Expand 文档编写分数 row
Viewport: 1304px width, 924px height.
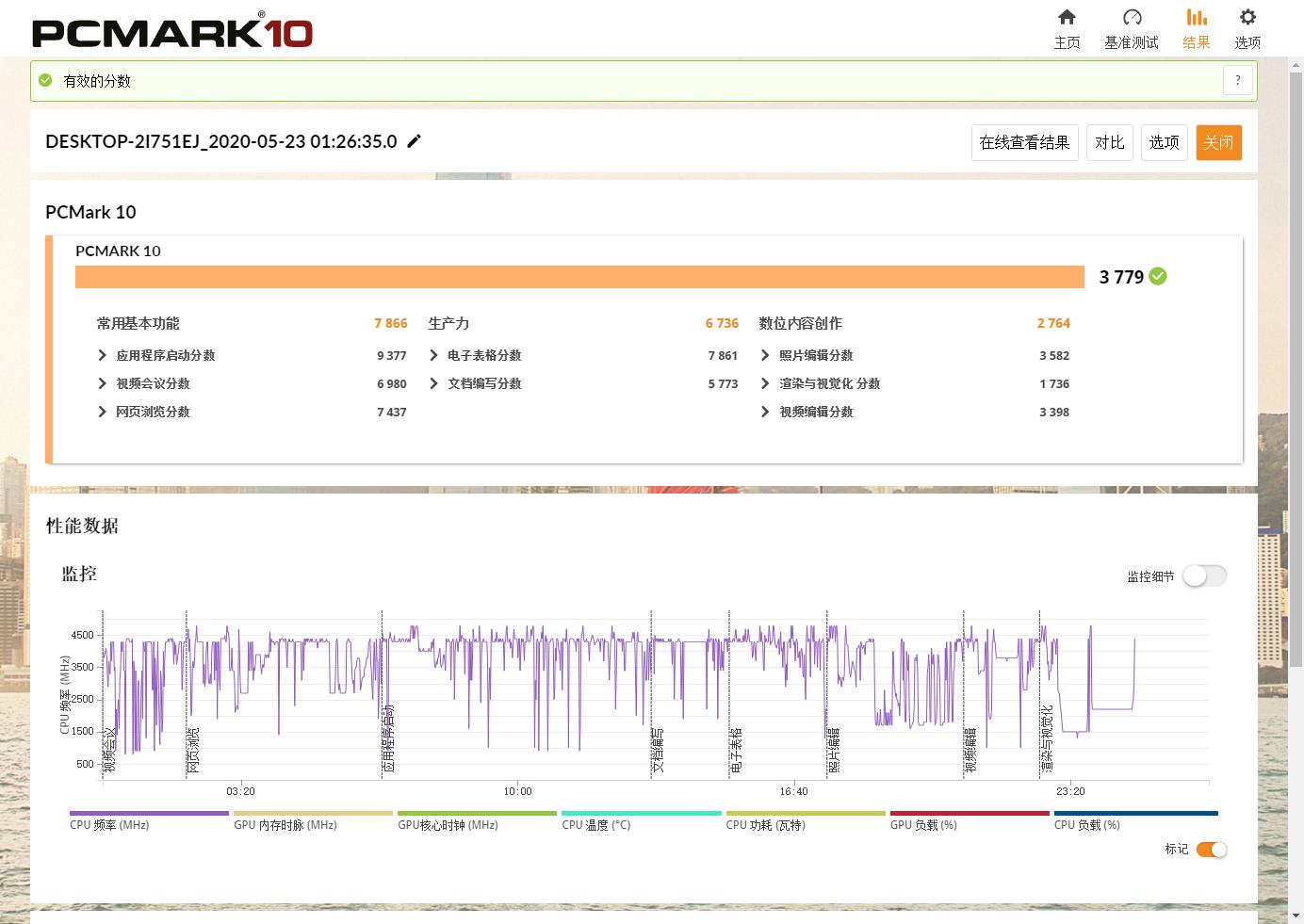click(434, 383)
